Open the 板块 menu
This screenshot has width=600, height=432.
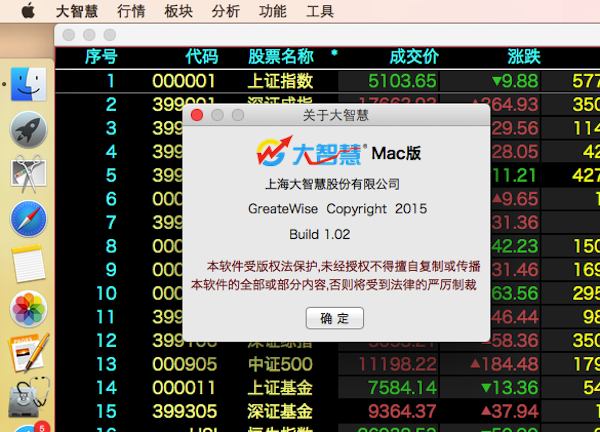click(x=178, y=11)
